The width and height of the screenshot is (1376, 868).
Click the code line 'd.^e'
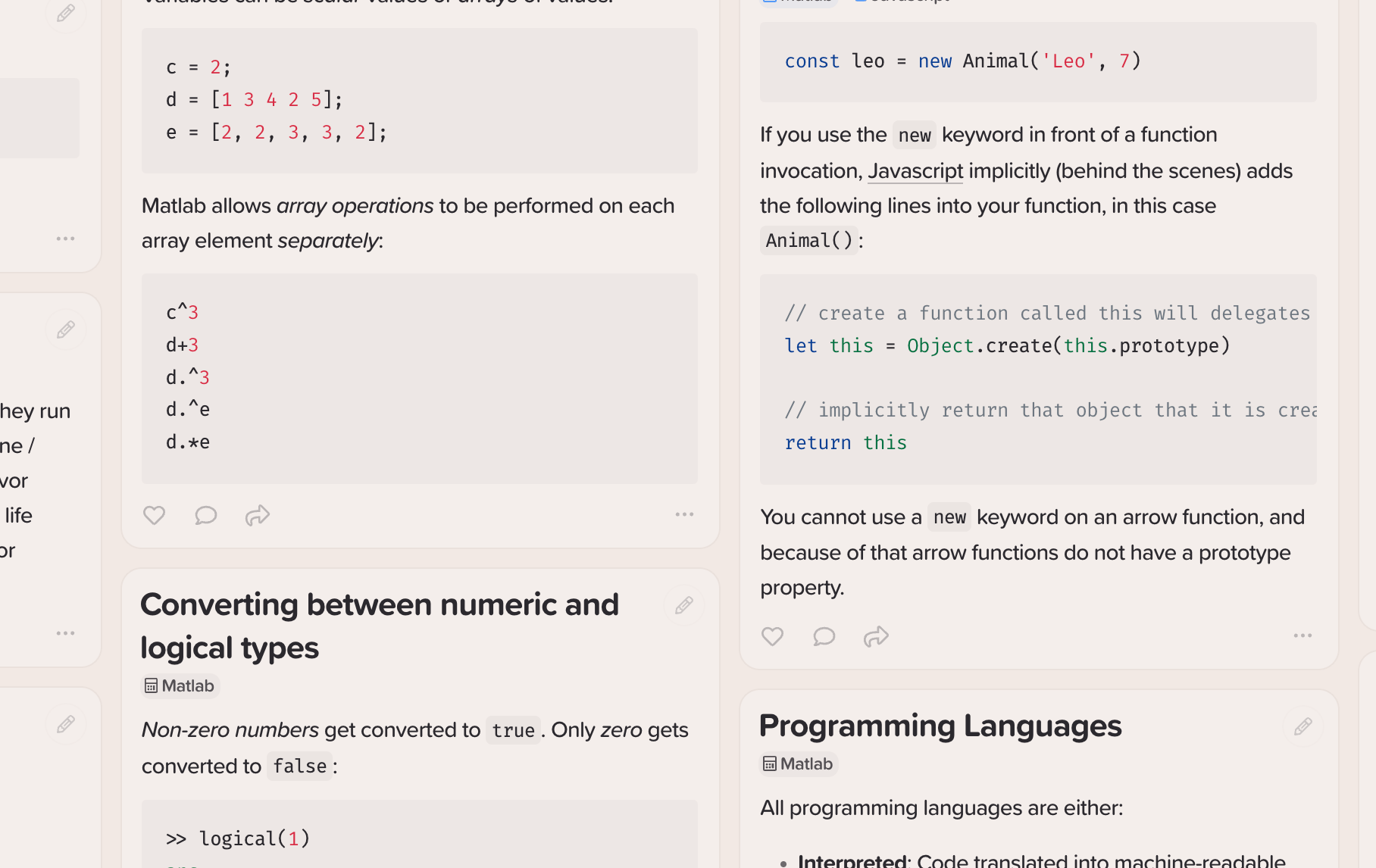click(x=188, y=410)
